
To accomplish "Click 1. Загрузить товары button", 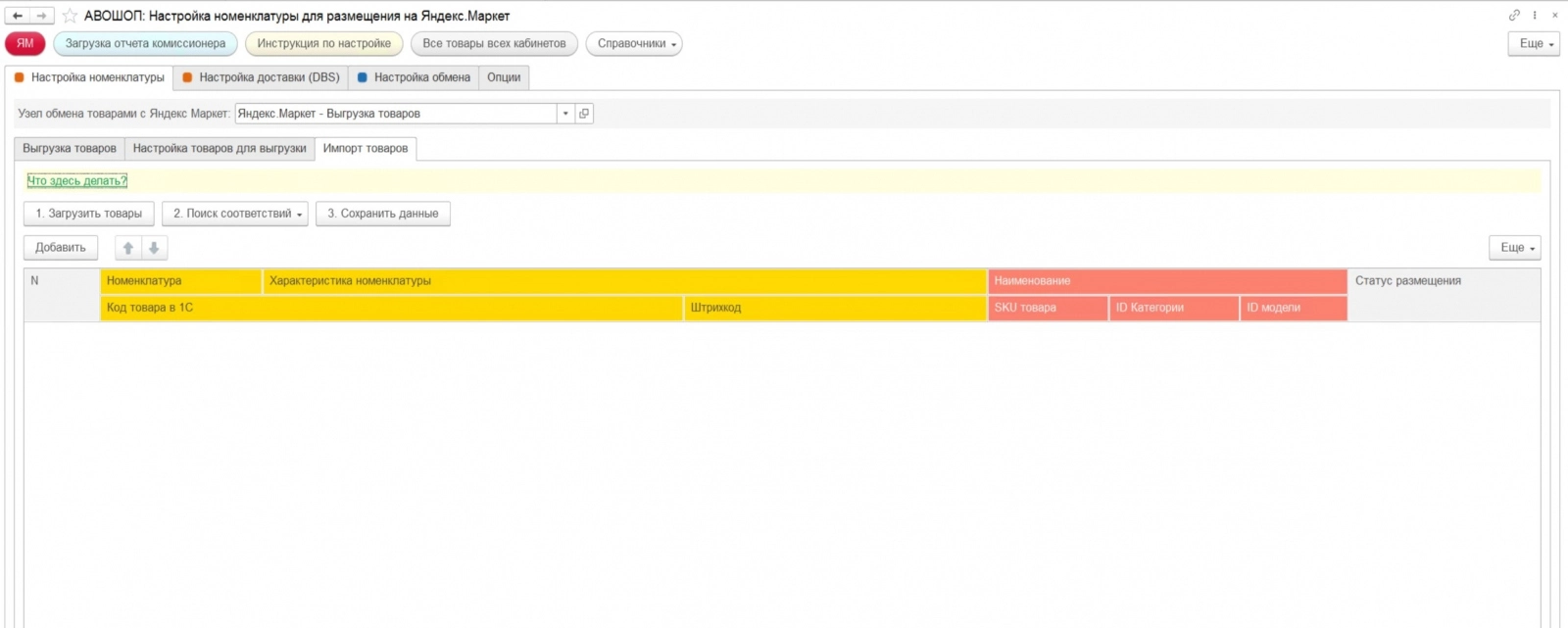I will click(89, 214).
